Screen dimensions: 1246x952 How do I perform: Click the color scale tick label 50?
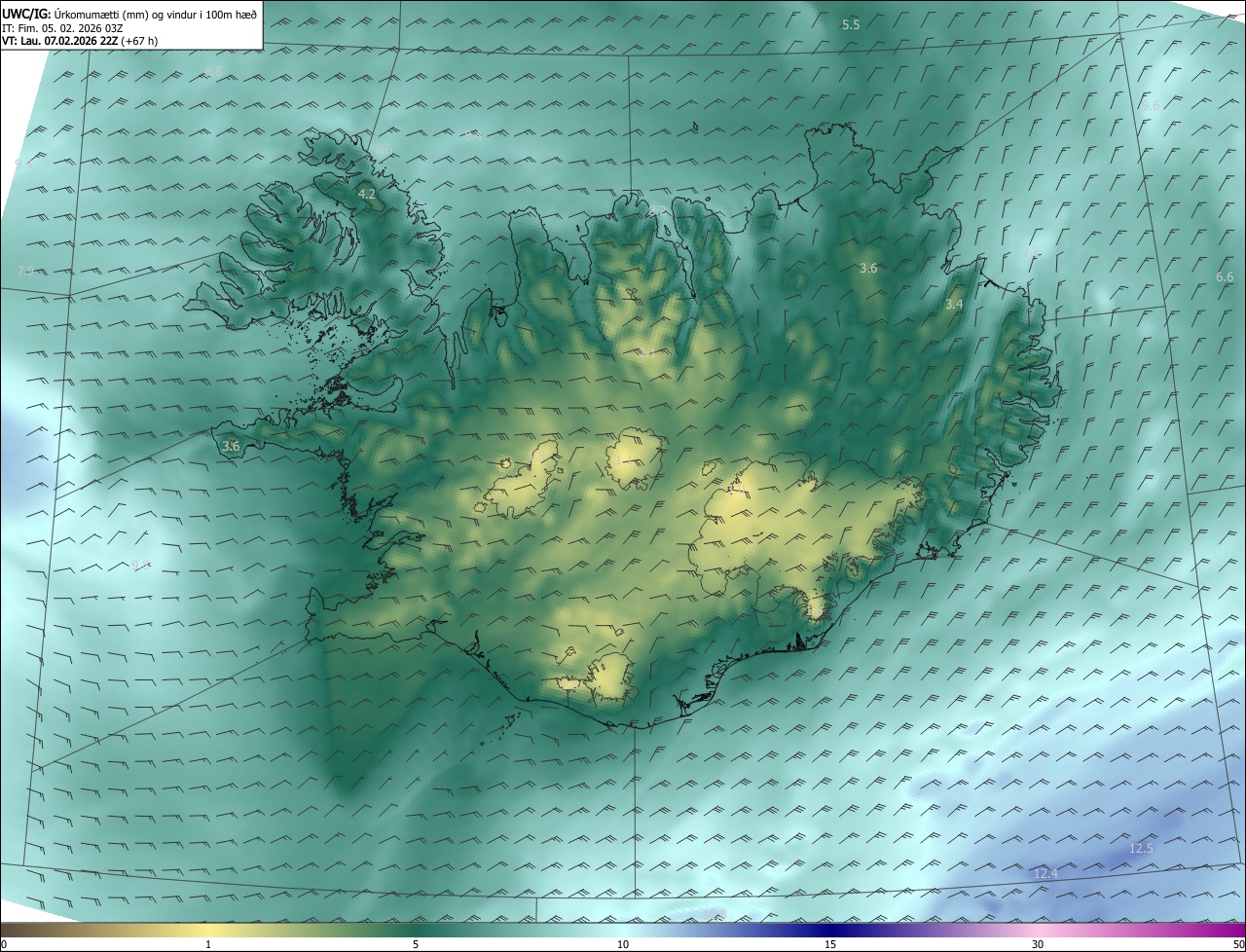(1238, 944)
